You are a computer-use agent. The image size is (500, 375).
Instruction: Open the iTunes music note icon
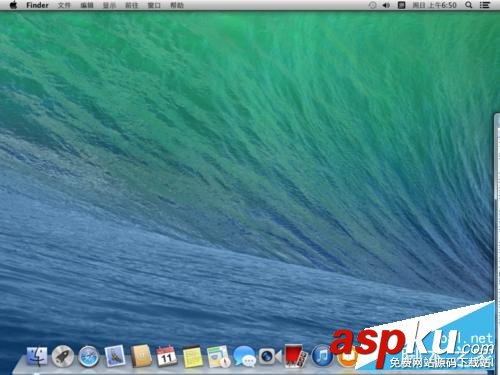click(x=322, y=356)
